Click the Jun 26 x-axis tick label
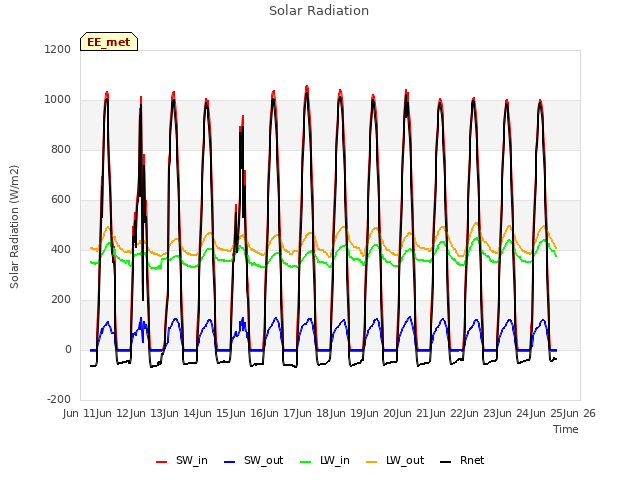 (580, 413)
